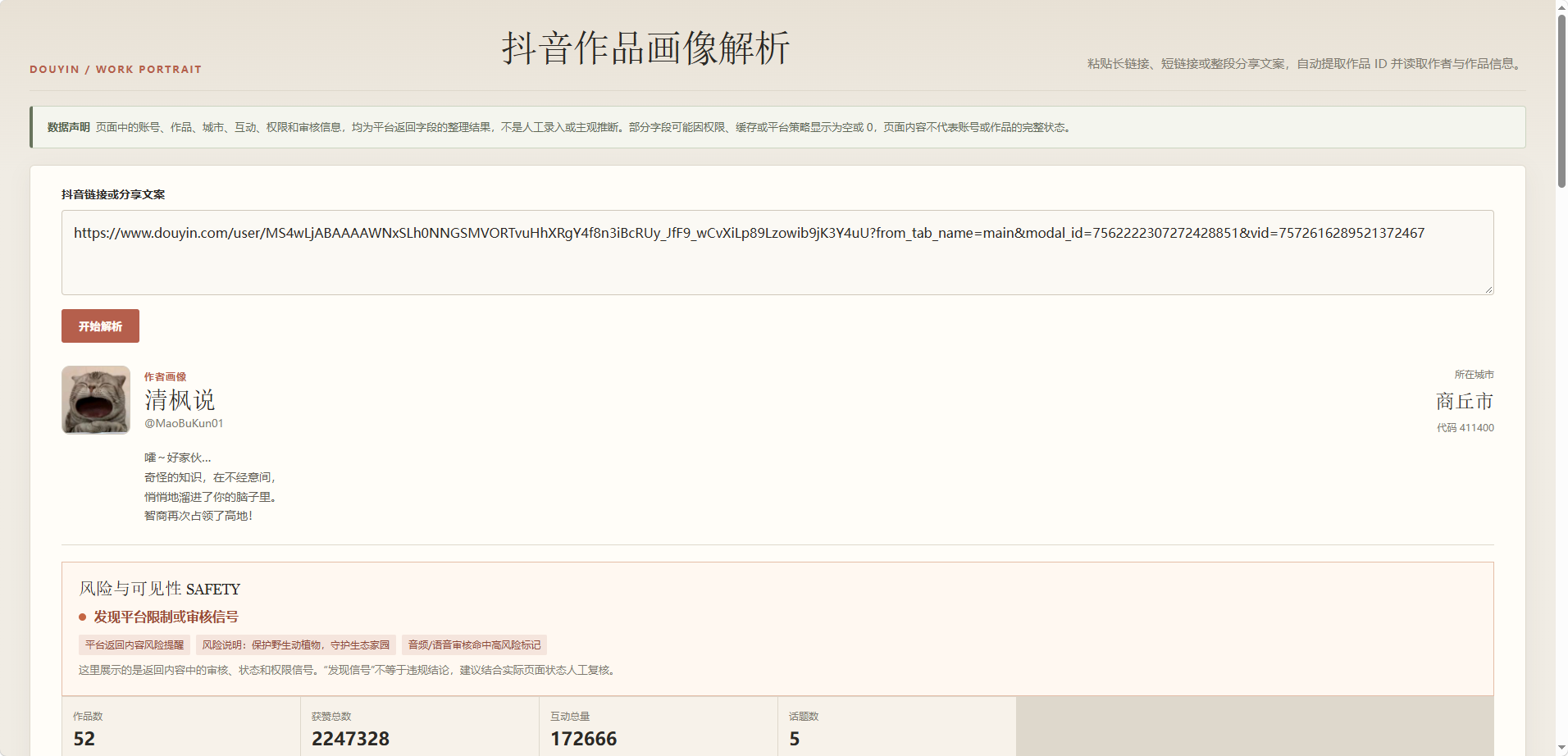Focus the Douyin link textarea
This screenshot has width=1568, height=756.
(777, 253)
